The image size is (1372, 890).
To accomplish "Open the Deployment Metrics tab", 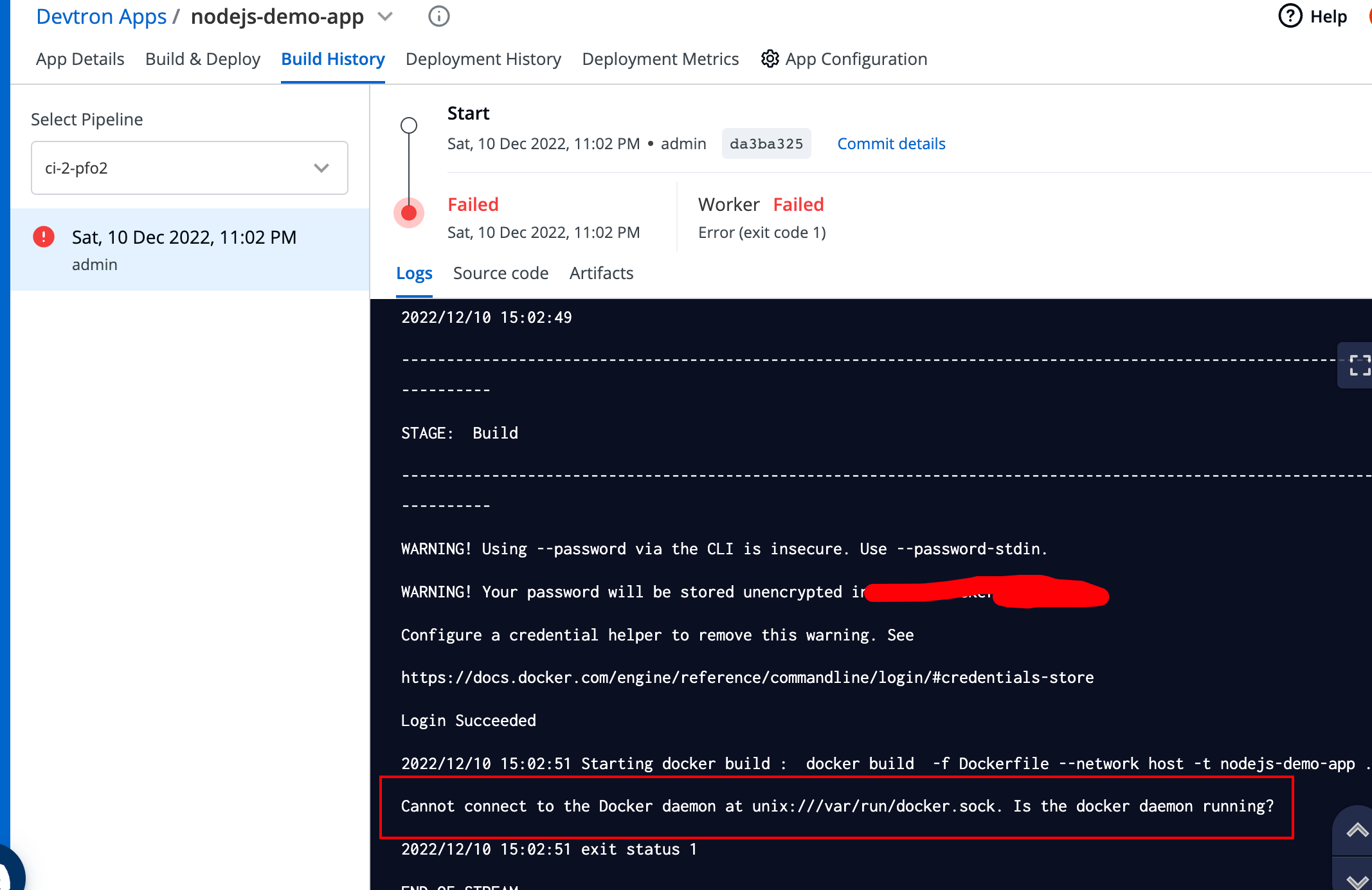I will pyautogui.click(x=660, y=59).
